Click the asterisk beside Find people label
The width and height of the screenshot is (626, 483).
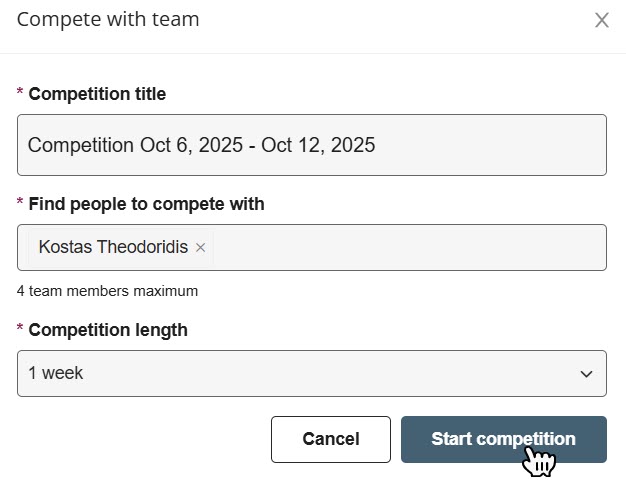[21, 203]
